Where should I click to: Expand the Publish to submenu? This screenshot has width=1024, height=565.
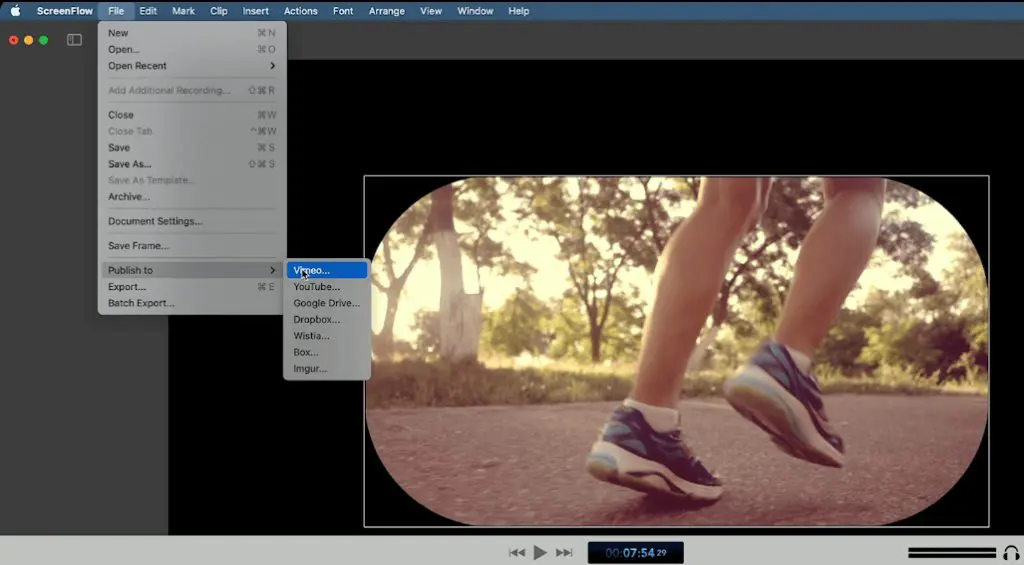click(x=192, y=270)
